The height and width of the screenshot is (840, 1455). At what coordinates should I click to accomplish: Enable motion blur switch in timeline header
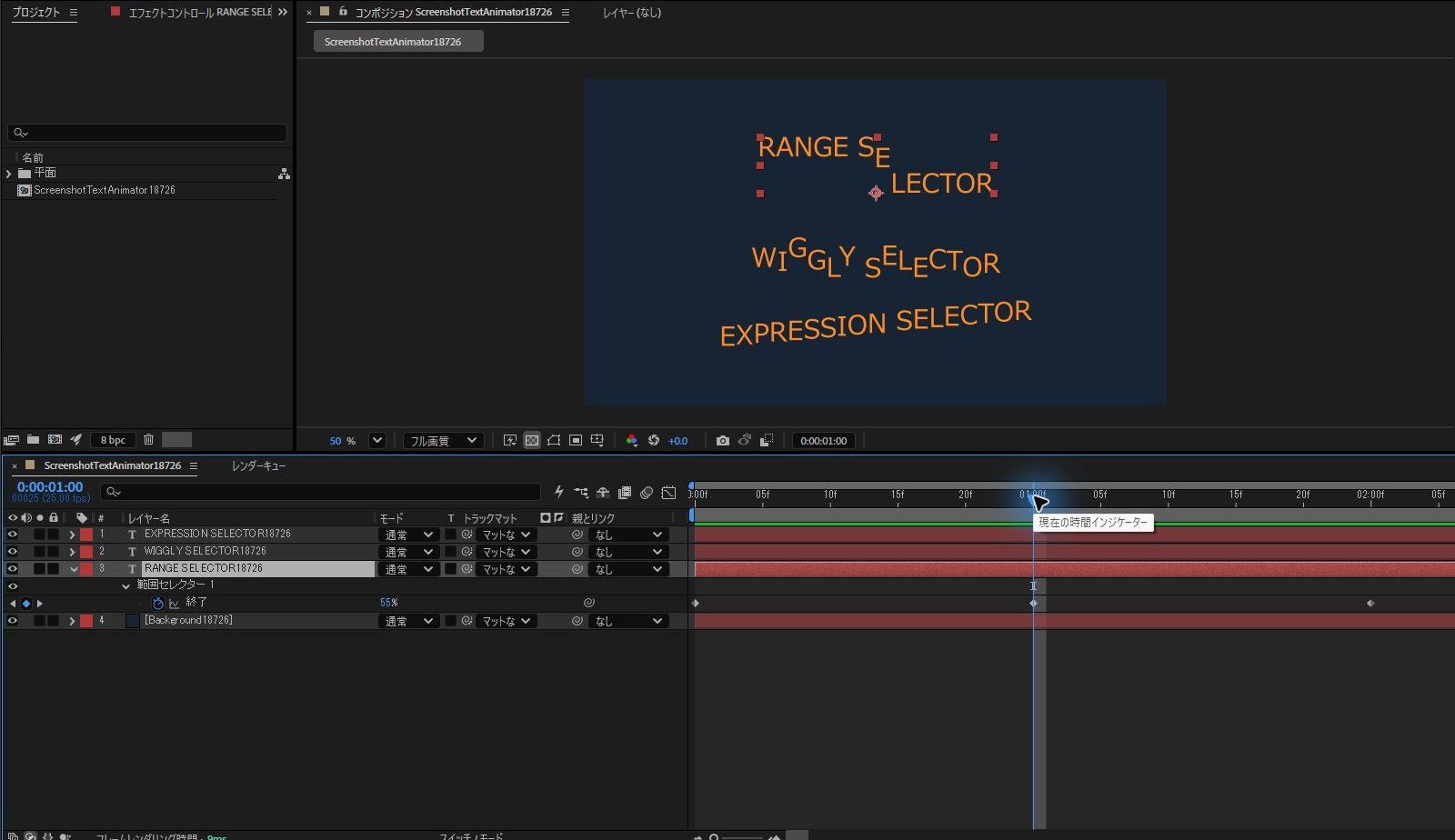[x=647, y=492]
